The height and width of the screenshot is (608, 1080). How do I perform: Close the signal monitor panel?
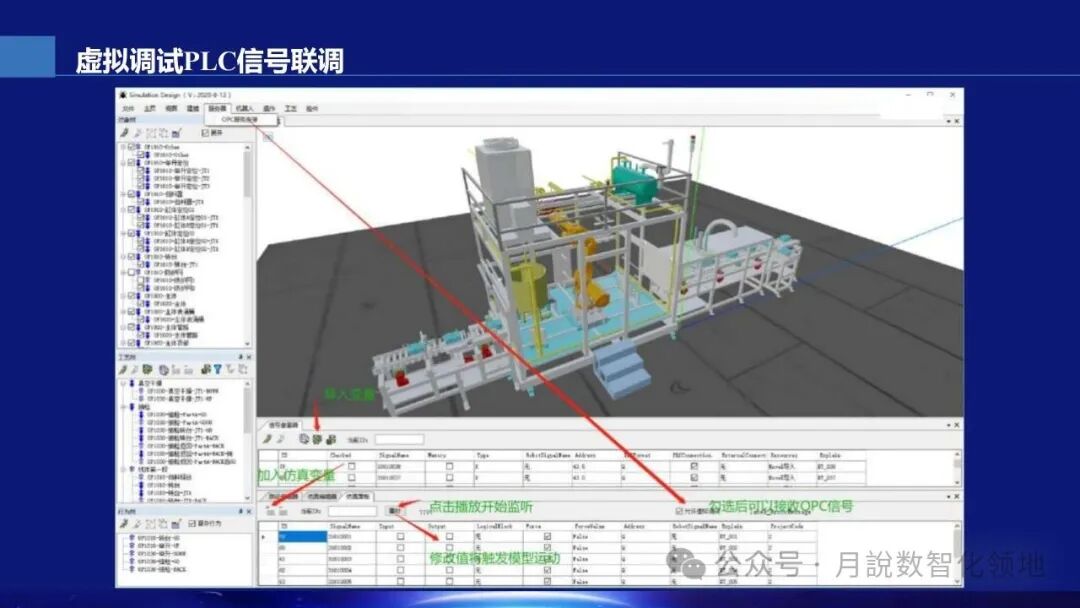pos(957,425)
